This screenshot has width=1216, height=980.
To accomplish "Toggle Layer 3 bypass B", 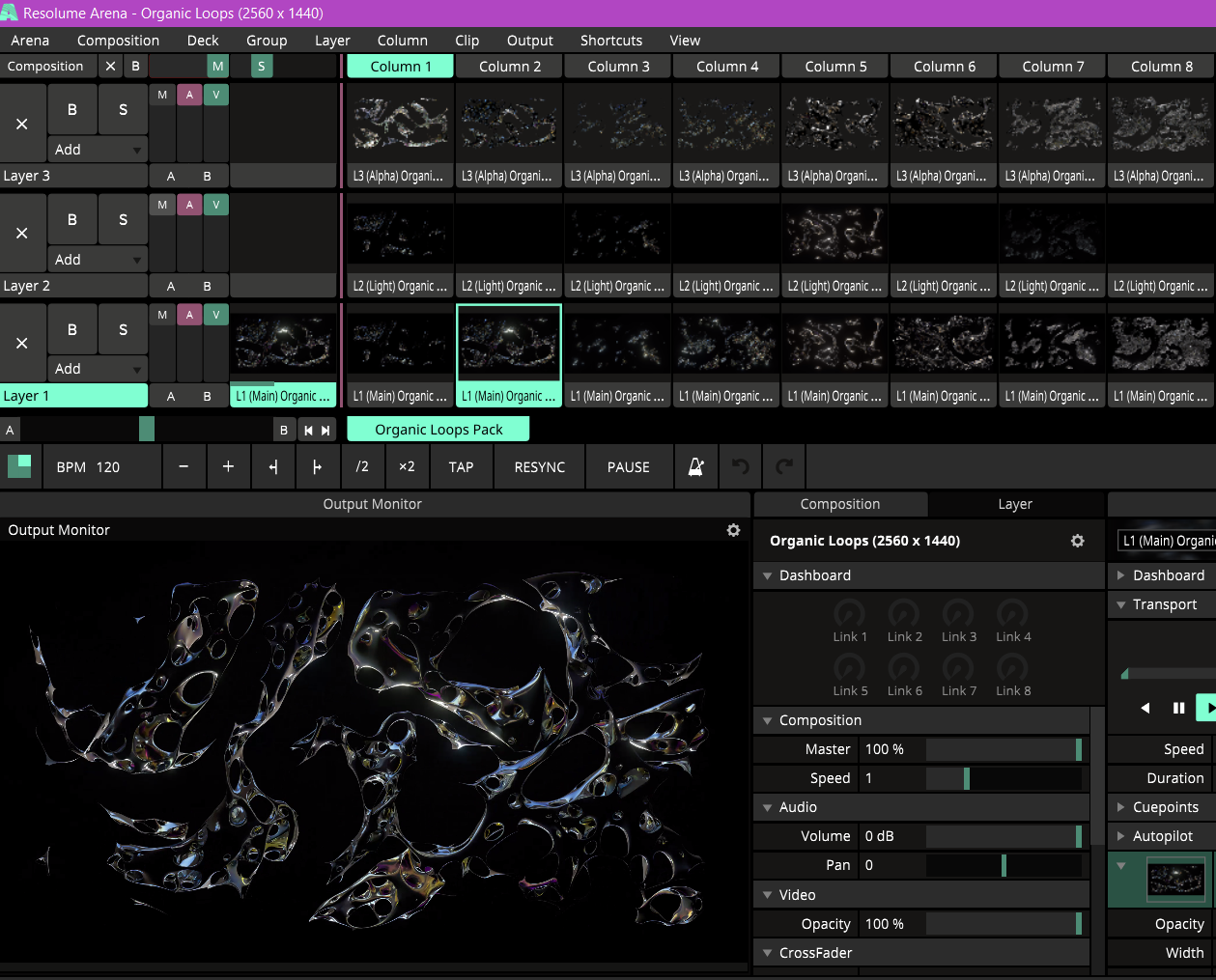I will (72, 109).
